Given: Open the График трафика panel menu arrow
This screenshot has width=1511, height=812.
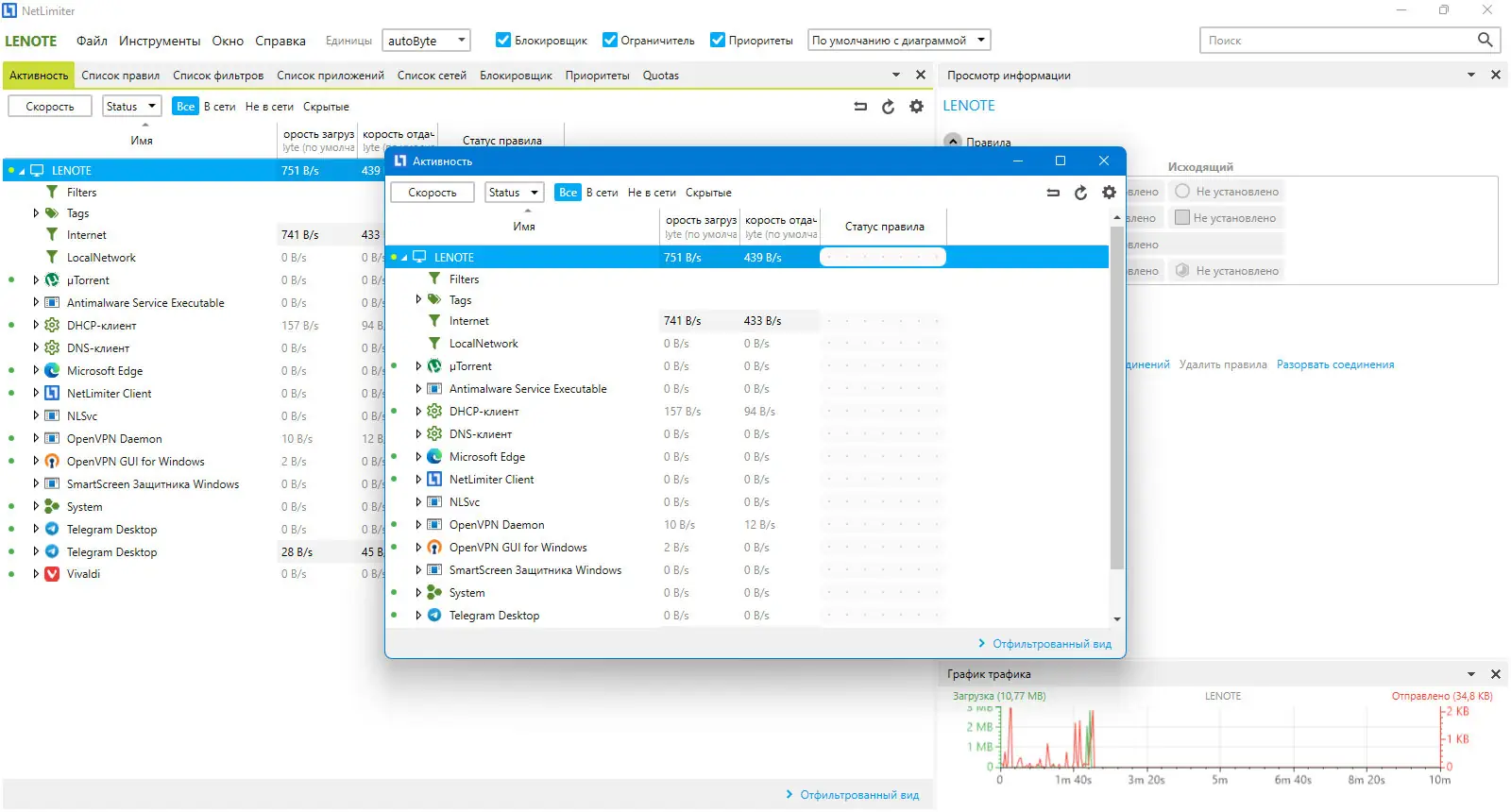Looking at the screenshot, I should [x=1471, y=674].
